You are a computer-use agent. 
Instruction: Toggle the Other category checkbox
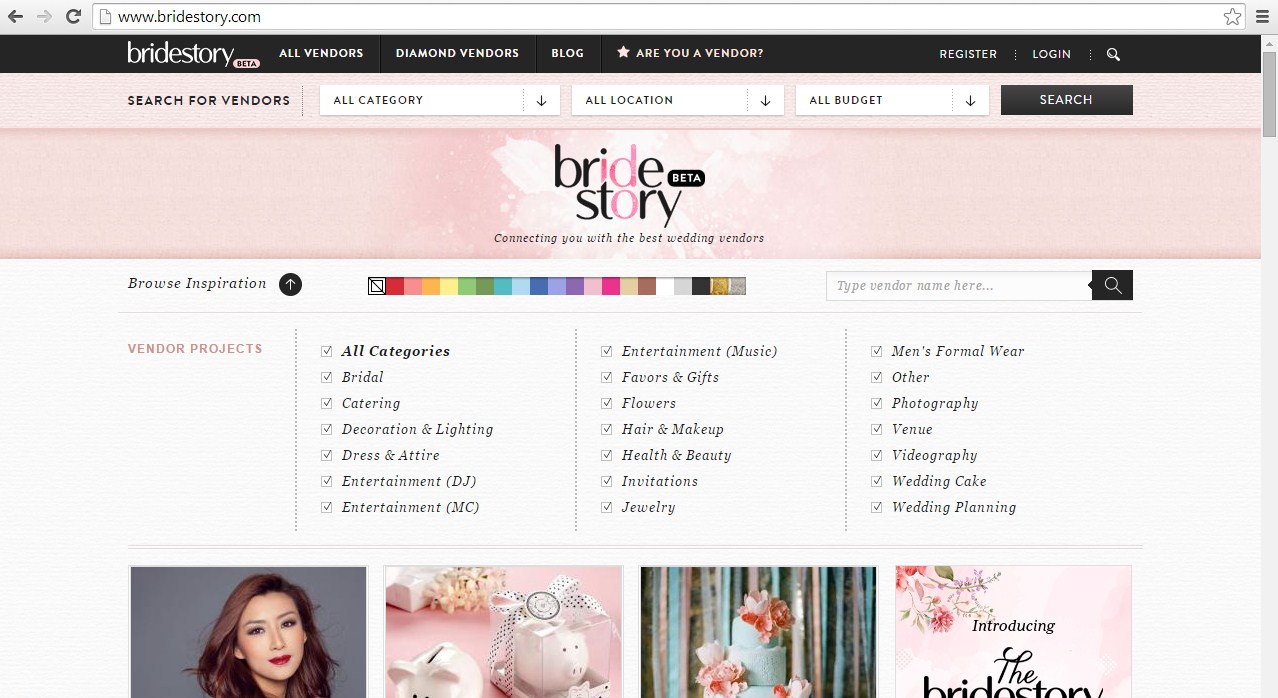(877, 377)
